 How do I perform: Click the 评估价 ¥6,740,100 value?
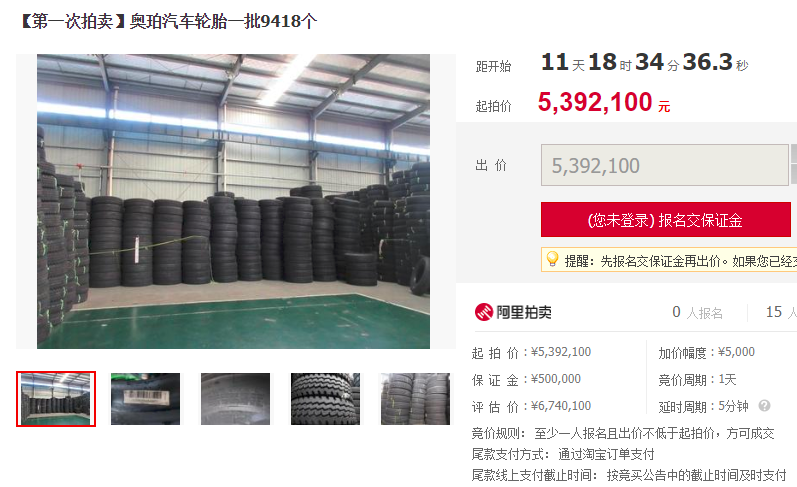click(x=561, y=406)
